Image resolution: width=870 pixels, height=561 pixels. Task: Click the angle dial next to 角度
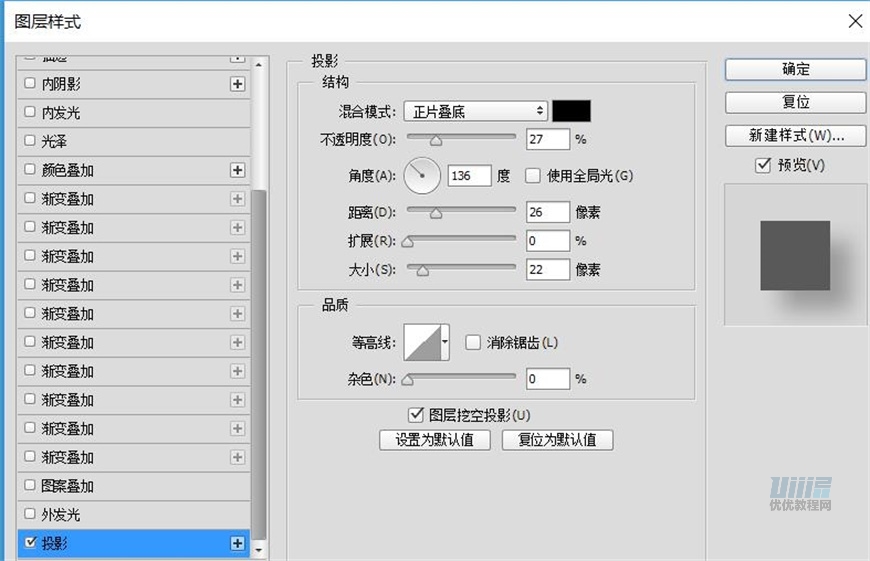point(422,176)
